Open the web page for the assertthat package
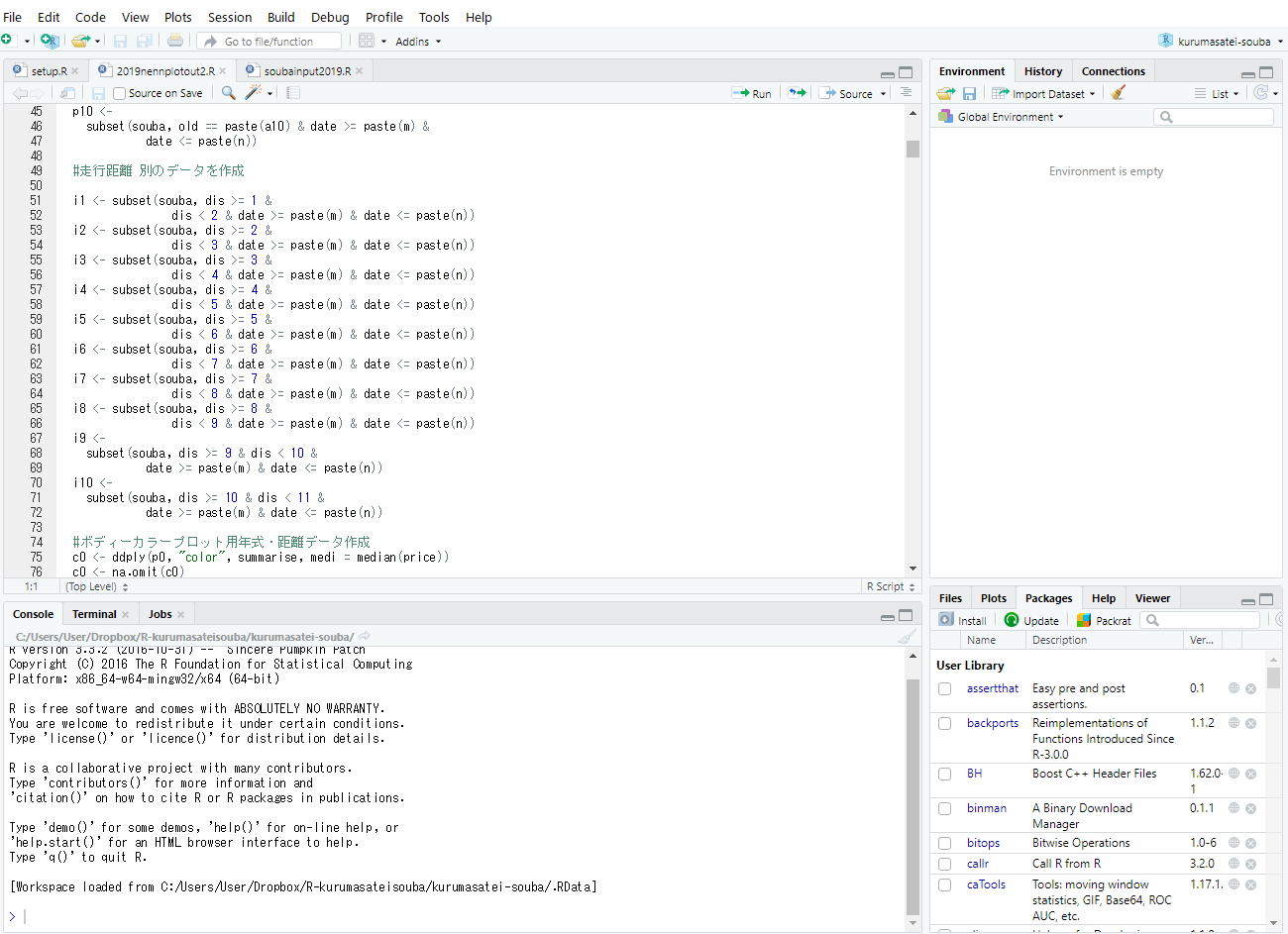Viewport: 1288px width, 934px height. pos(1234,688)
